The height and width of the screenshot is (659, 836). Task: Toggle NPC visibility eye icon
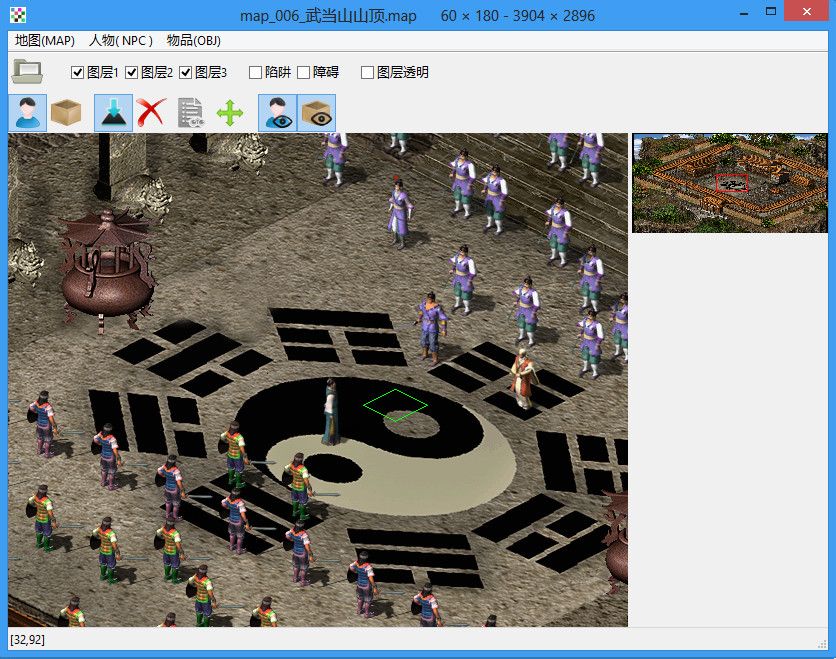278,113
